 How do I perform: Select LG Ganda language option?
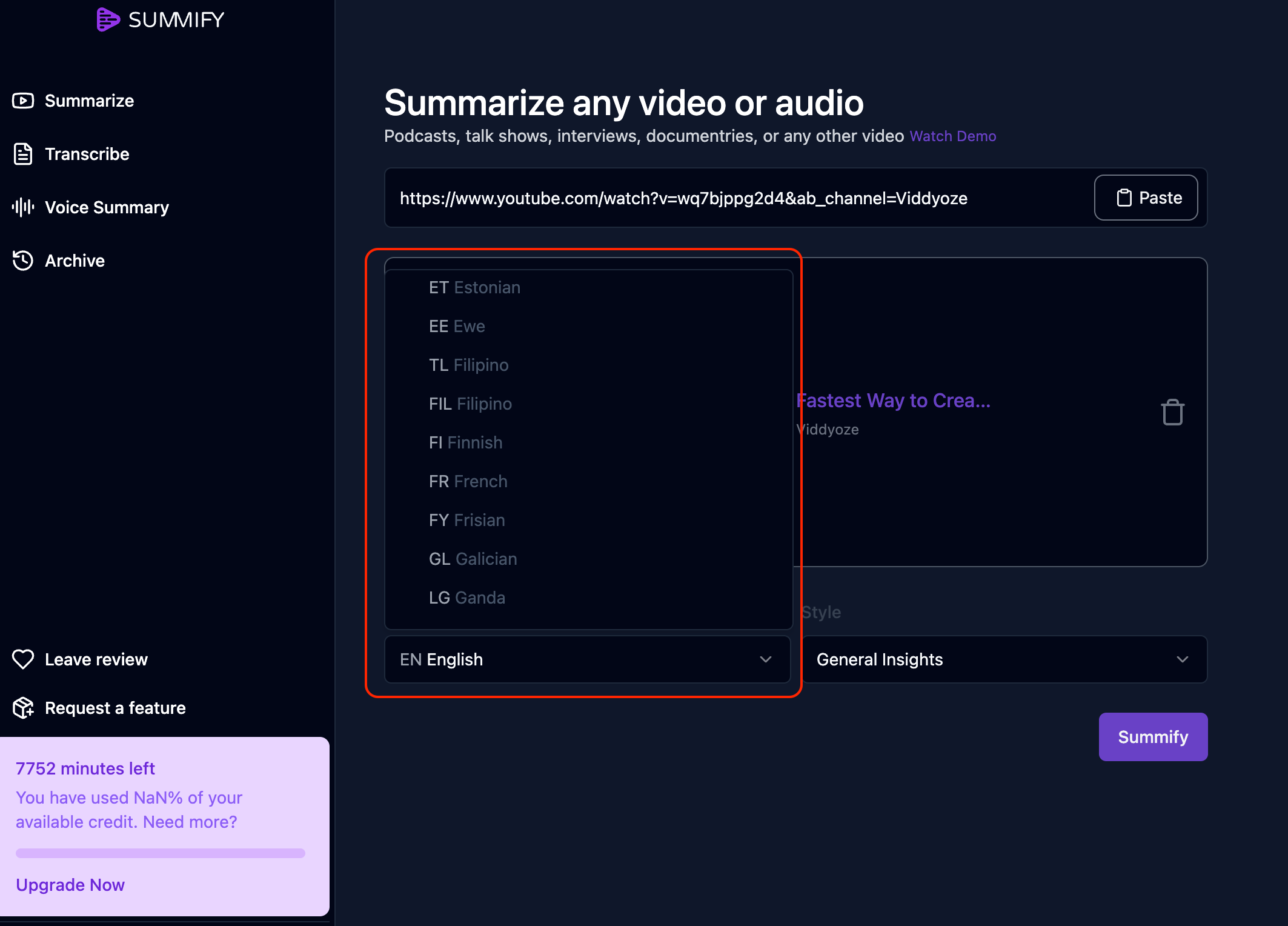[588, 598]
